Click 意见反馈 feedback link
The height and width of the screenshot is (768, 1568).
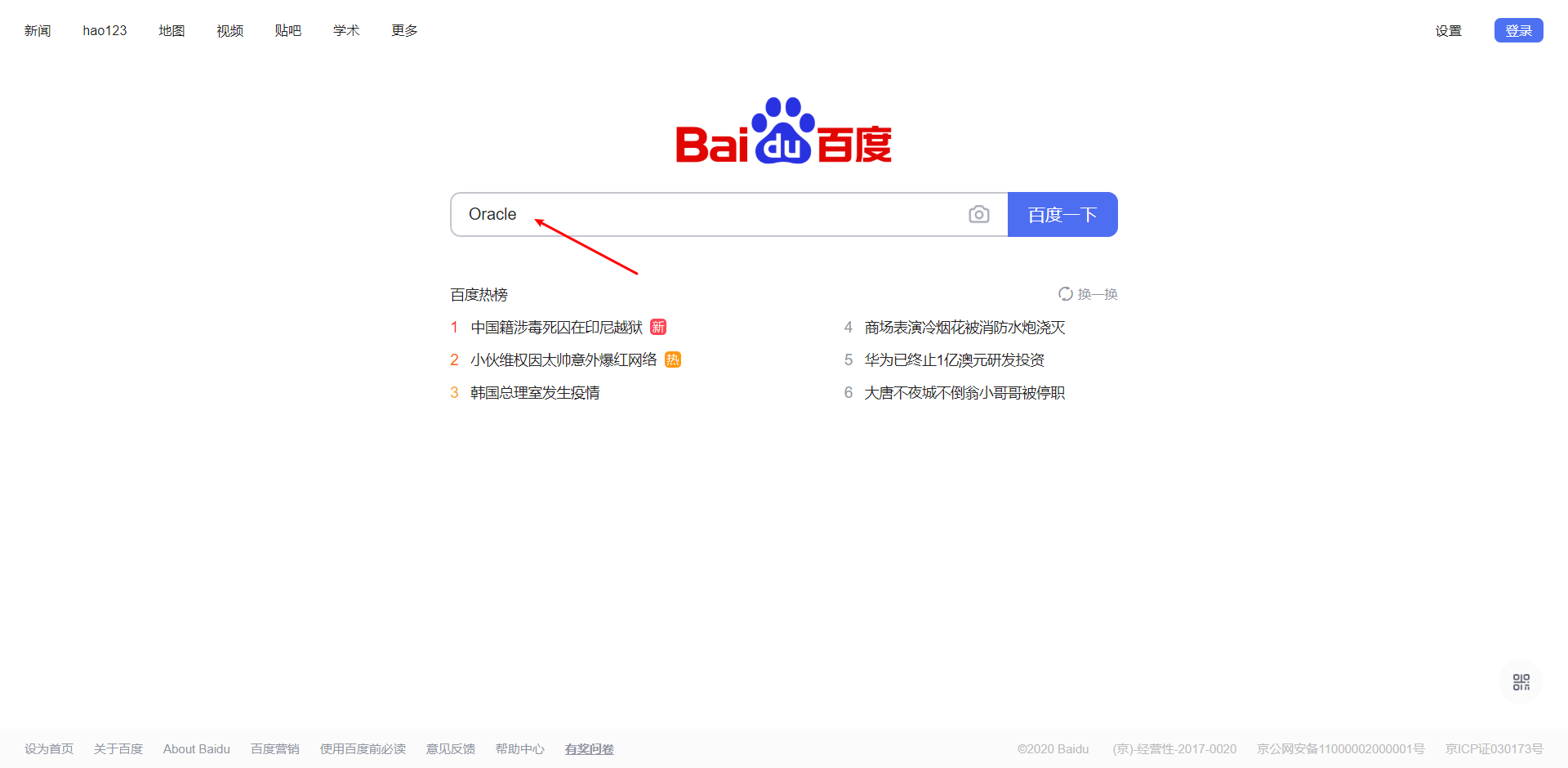click(x=451, y=749)
